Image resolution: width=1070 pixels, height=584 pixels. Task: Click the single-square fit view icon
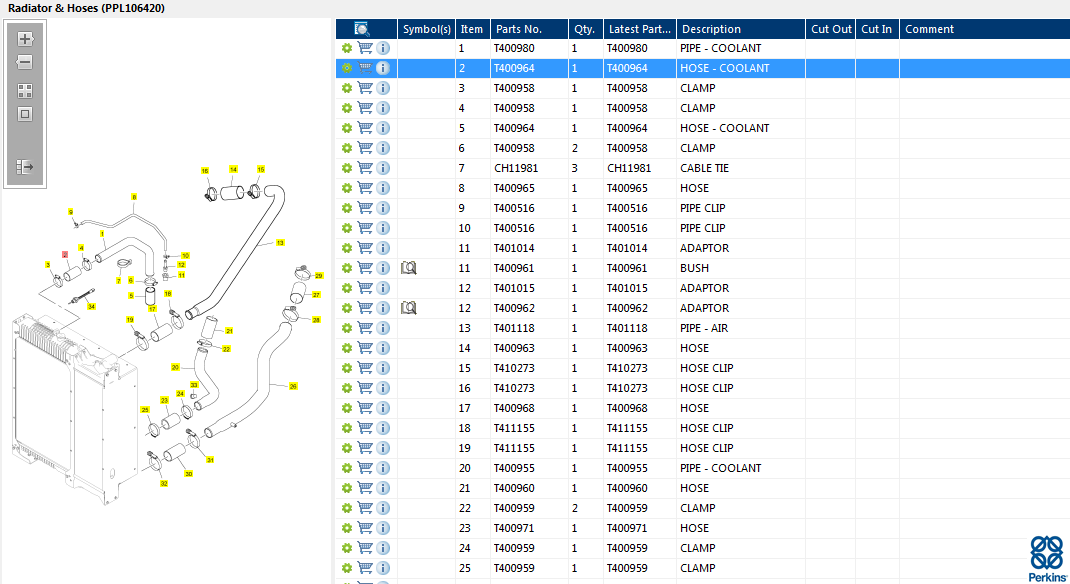tap(25, 114)
